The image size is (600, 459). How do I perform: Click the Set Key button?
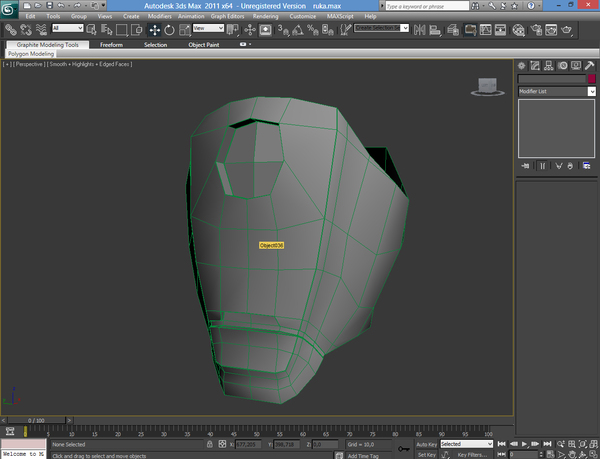click(x=426, y=454)
